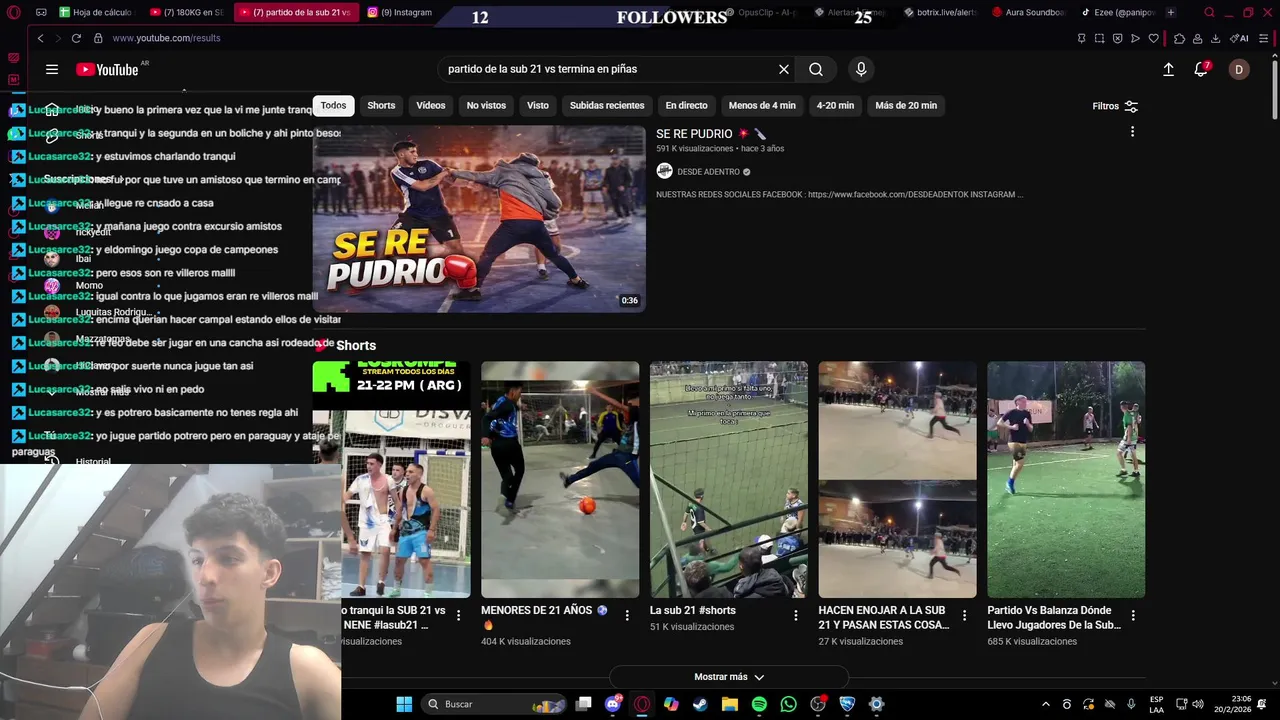Go back in the browser history

click(x=40, y=38)
